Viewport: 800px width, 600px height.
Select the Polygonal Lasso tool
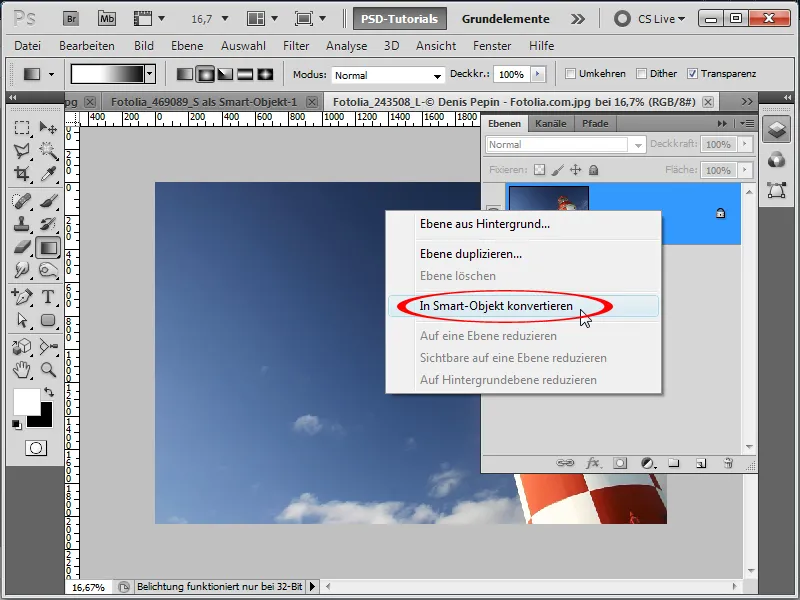coord(21,151)
